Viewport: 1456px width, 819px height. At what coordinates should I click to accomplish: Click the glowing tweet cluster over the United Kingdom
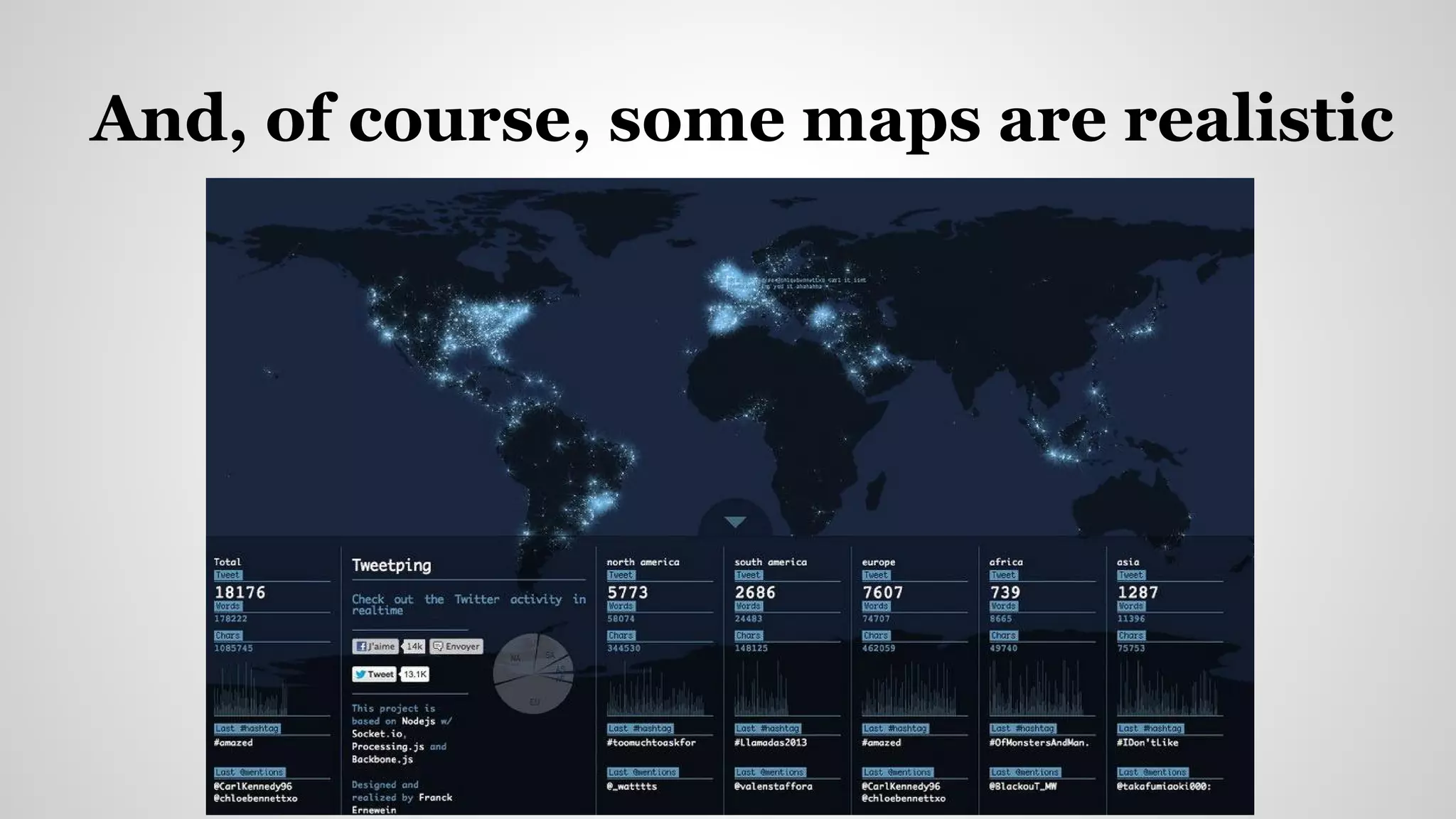pos(727,278)
